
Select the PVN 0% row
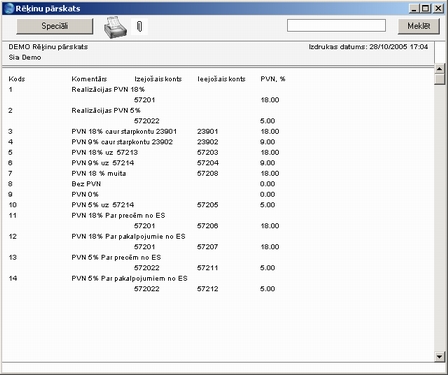point(85,194)
